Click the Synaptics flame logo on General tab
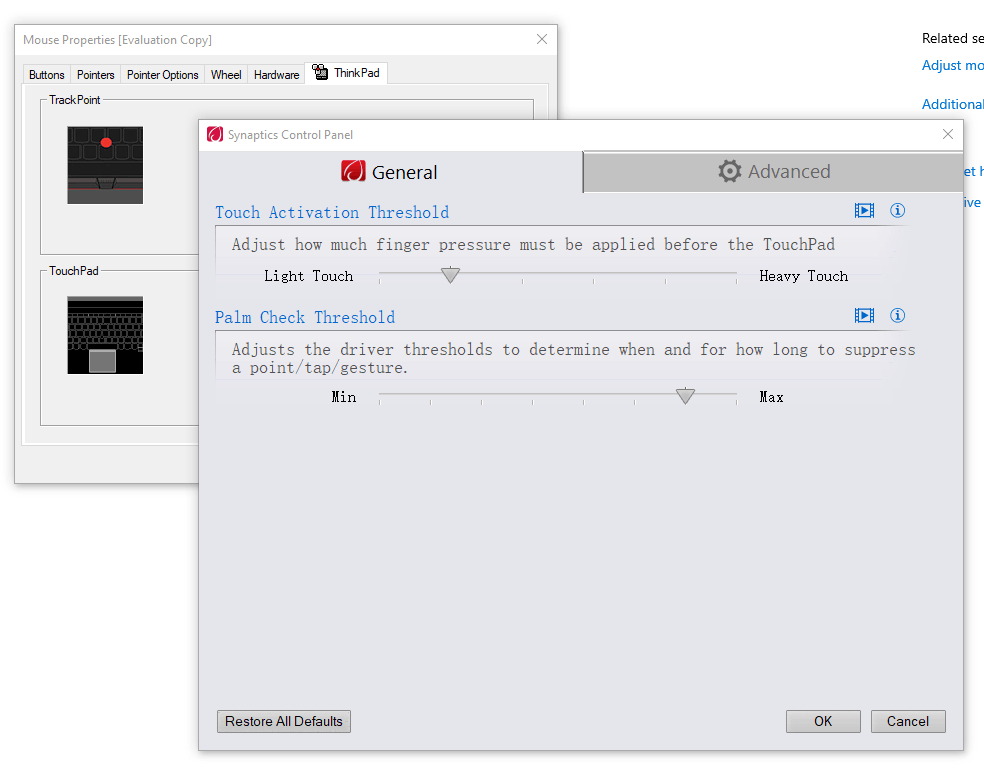The image size is (984, 769). (x=355, y=171)
